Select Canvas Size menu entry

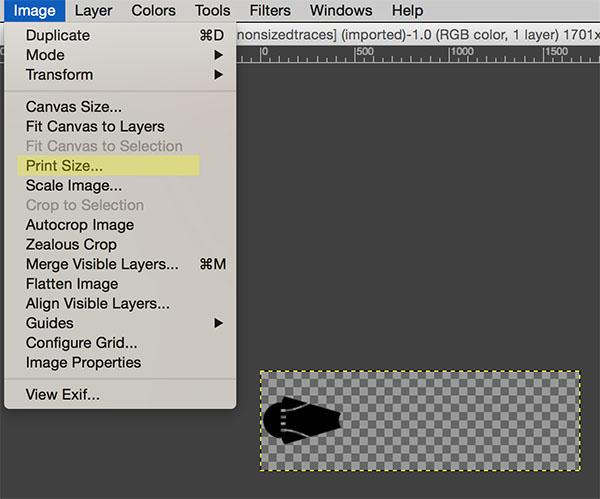(x=74, y=107)
